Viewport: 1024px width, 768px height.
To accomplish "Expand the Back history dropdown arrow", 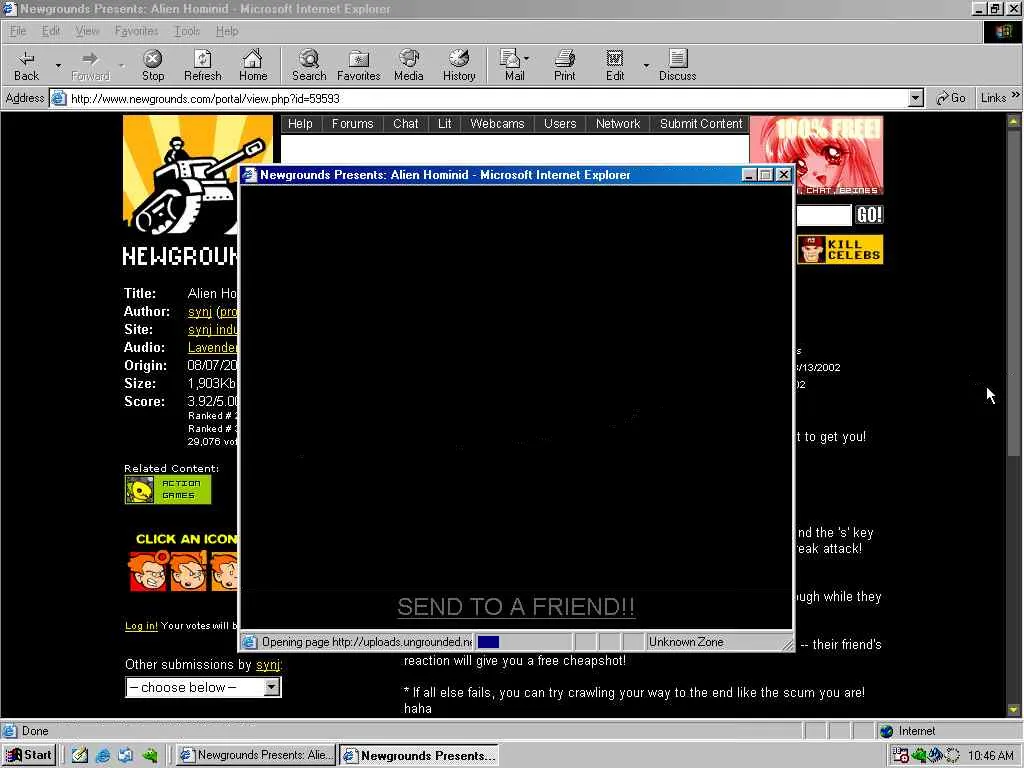I will pos(58,65).
